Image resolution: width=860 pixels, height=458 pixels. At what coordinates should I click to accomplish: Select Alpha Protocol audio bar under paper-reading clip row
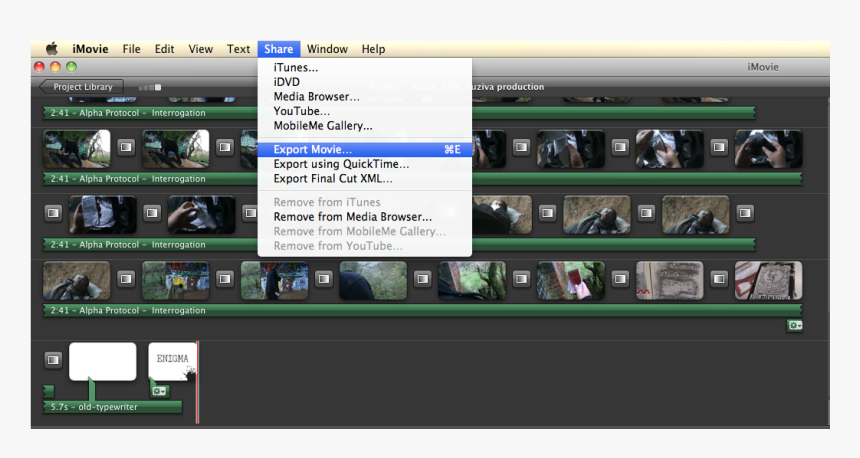click(x=399, y=245)
